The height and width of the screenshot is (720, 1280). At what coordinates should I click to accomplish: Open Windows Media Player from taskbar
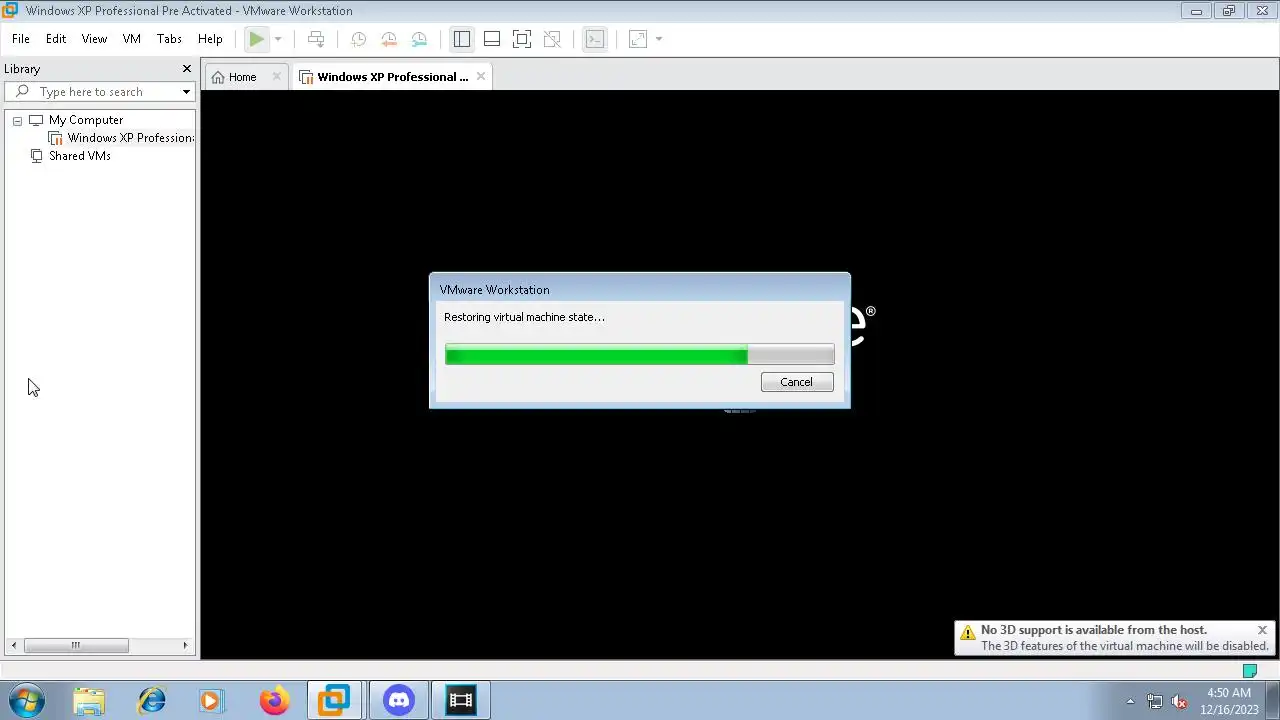210,701
